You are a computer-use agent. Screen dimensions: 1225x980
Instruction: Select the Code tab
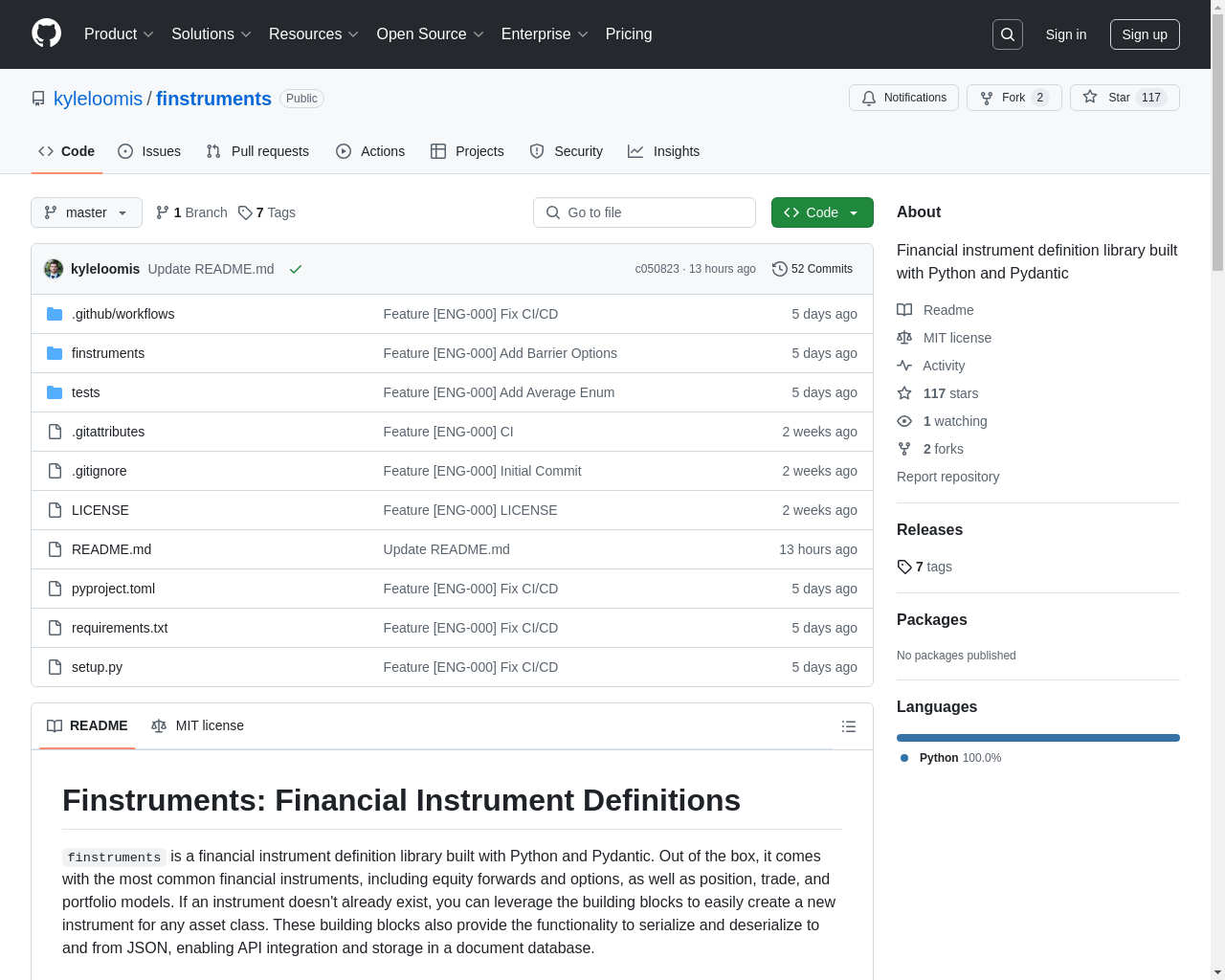coord(66,151)
